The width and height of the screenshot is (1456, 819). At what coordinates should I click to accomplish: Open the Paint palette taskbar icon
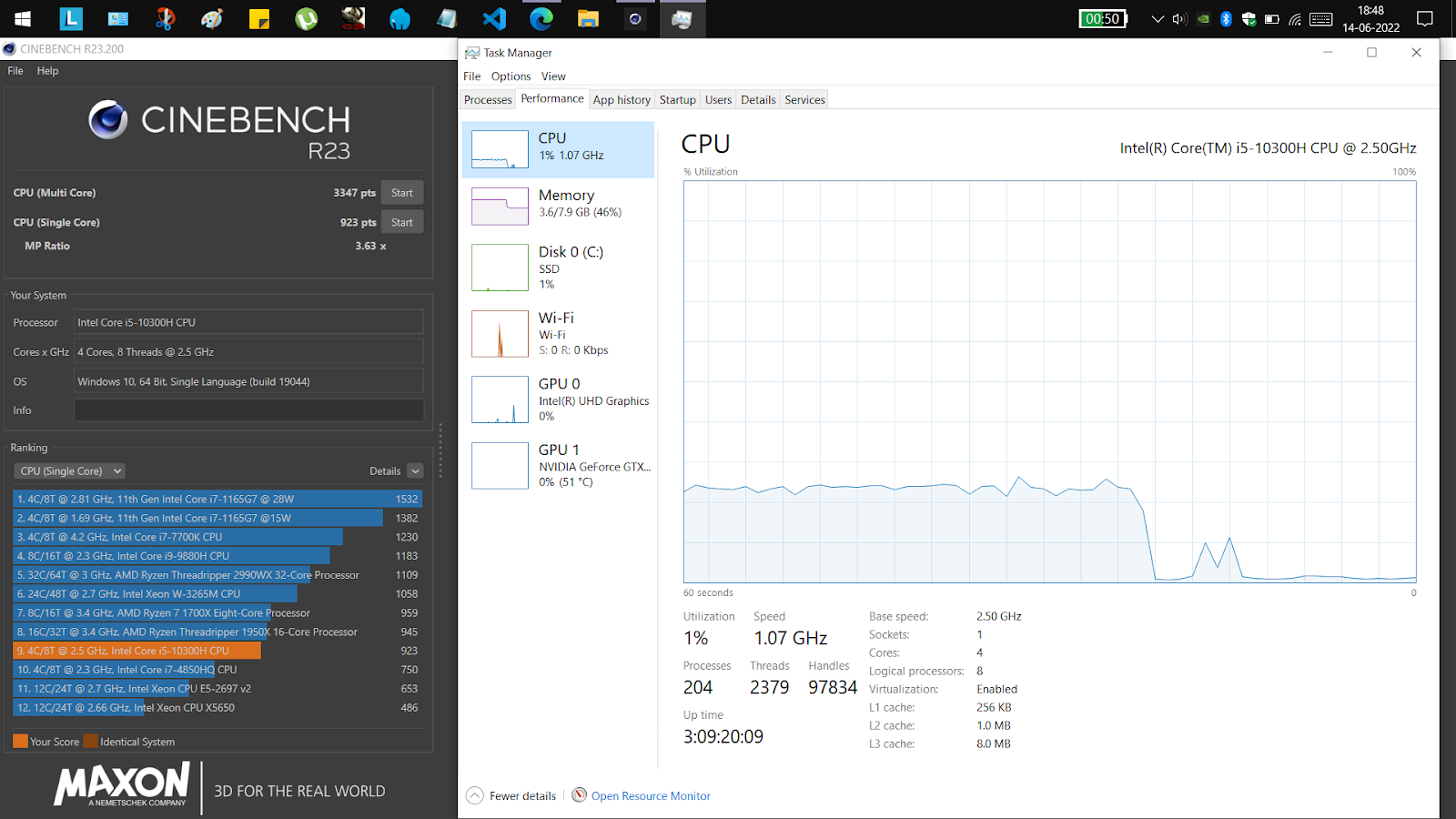coord(212,18)
